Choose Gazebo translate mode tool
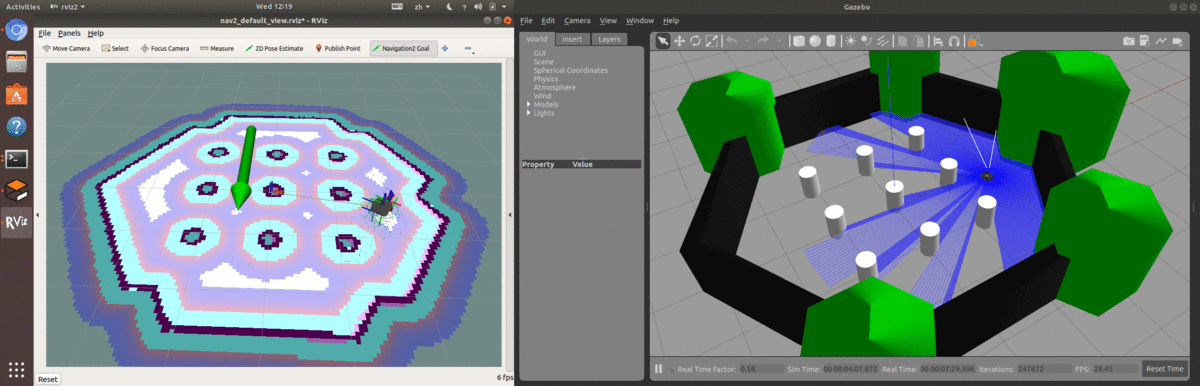The image size is (1200, 386). (x=680, y=41)
